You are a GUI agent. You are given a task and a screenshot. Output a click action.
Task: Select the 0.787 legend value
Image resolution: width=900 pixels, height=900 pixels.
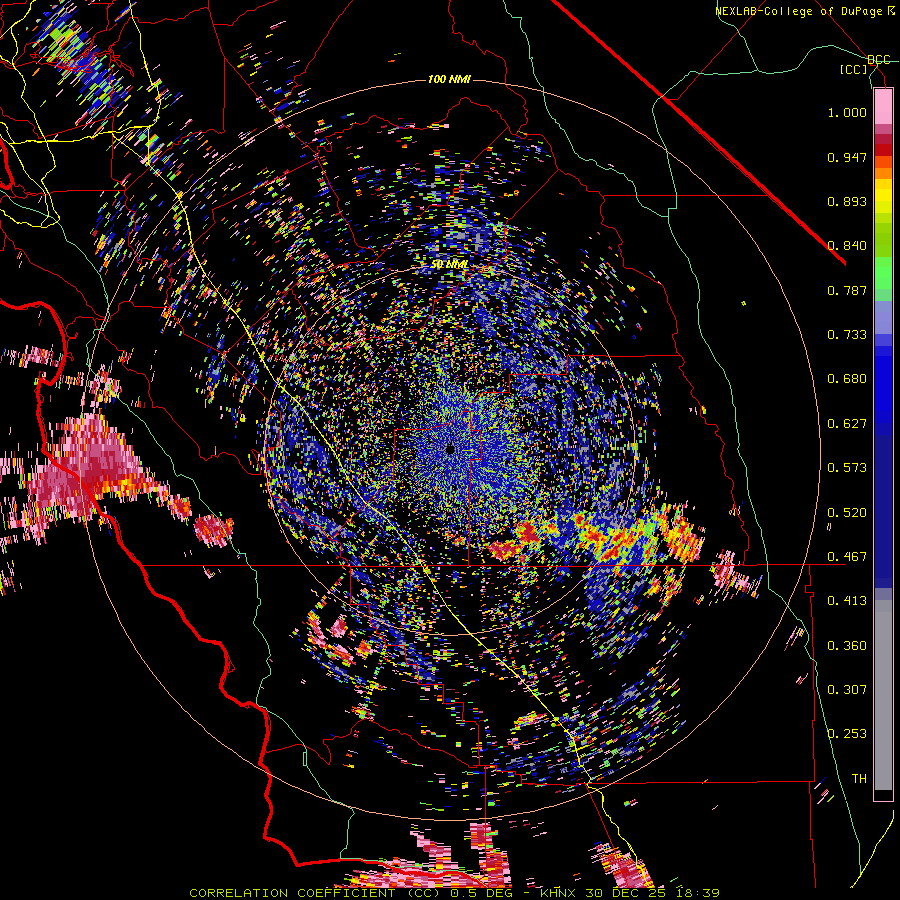(x=847, y=290)
